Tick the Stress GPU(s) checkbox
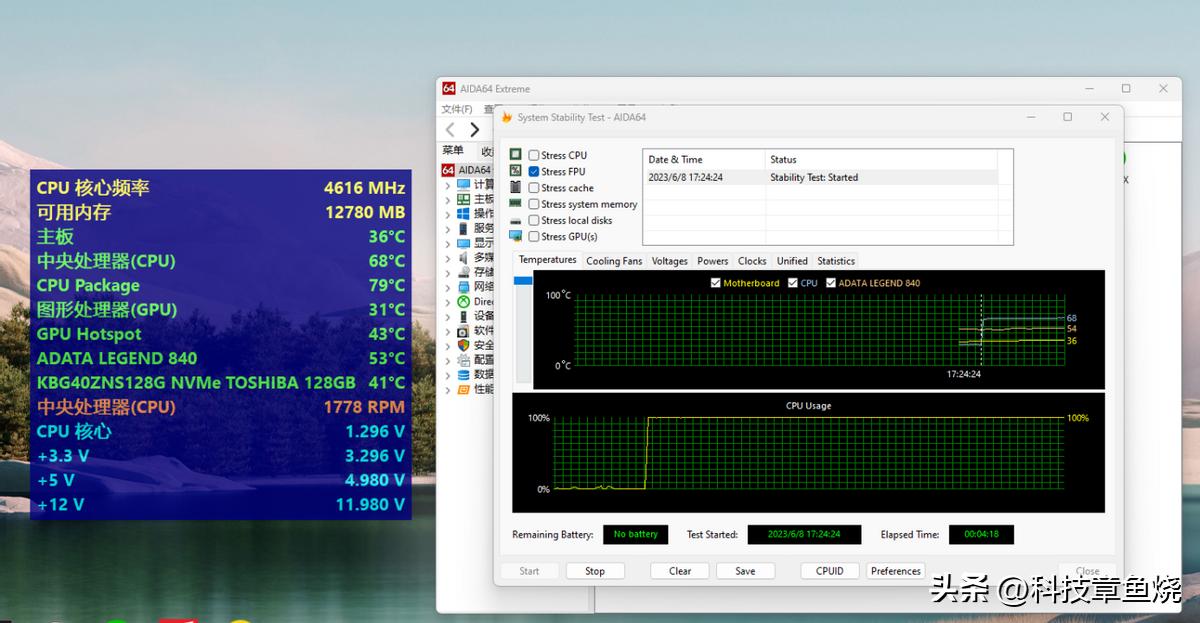This screenshot has width=1200, height=623. point(534,237)
